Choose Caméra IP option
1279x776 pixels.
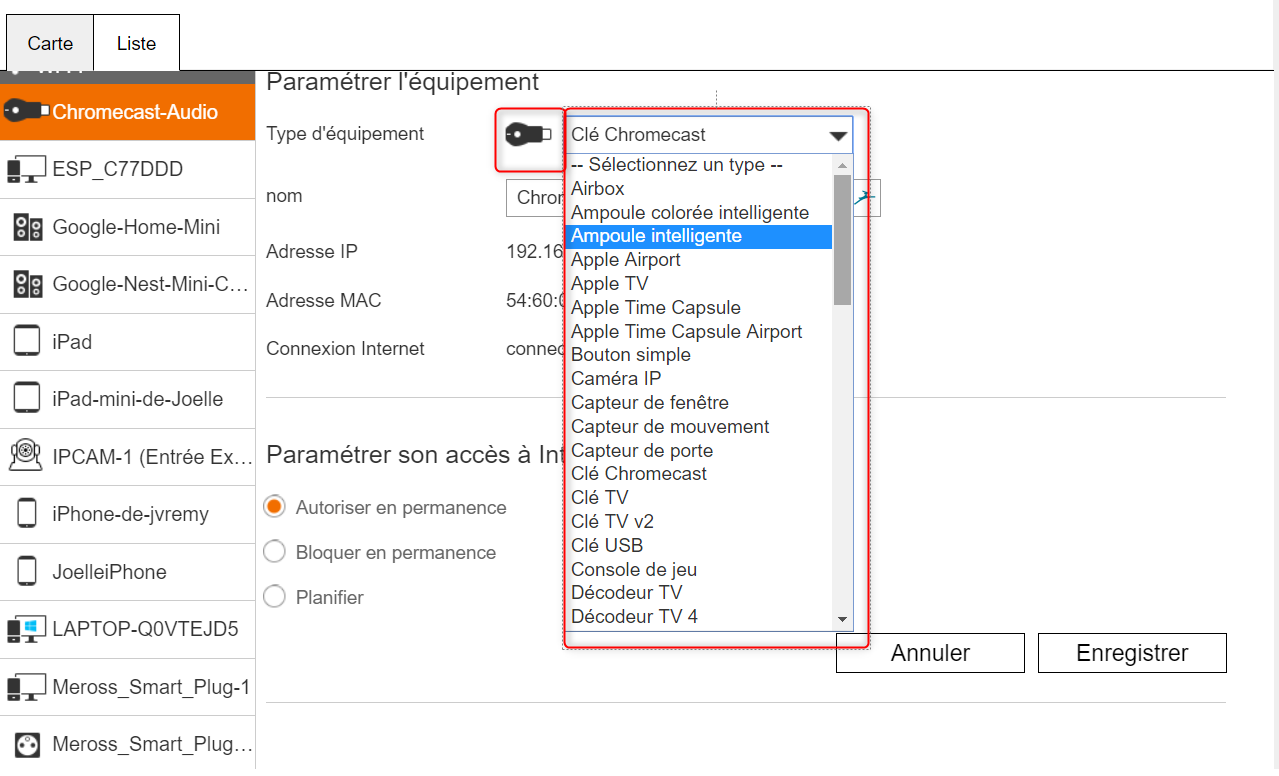[699, 379]
